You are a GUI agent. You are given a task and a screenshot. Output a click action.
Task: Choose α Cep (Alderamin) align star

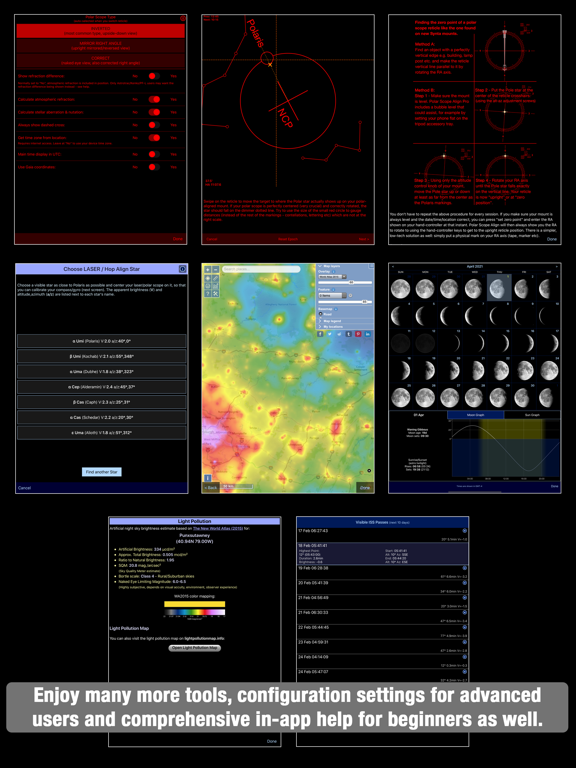point(101,387)
